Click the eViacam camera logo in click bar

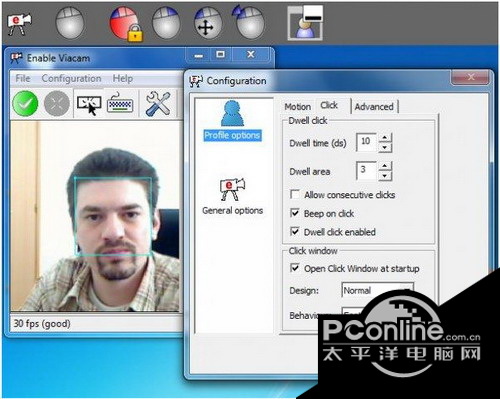[x=19, y=23]
